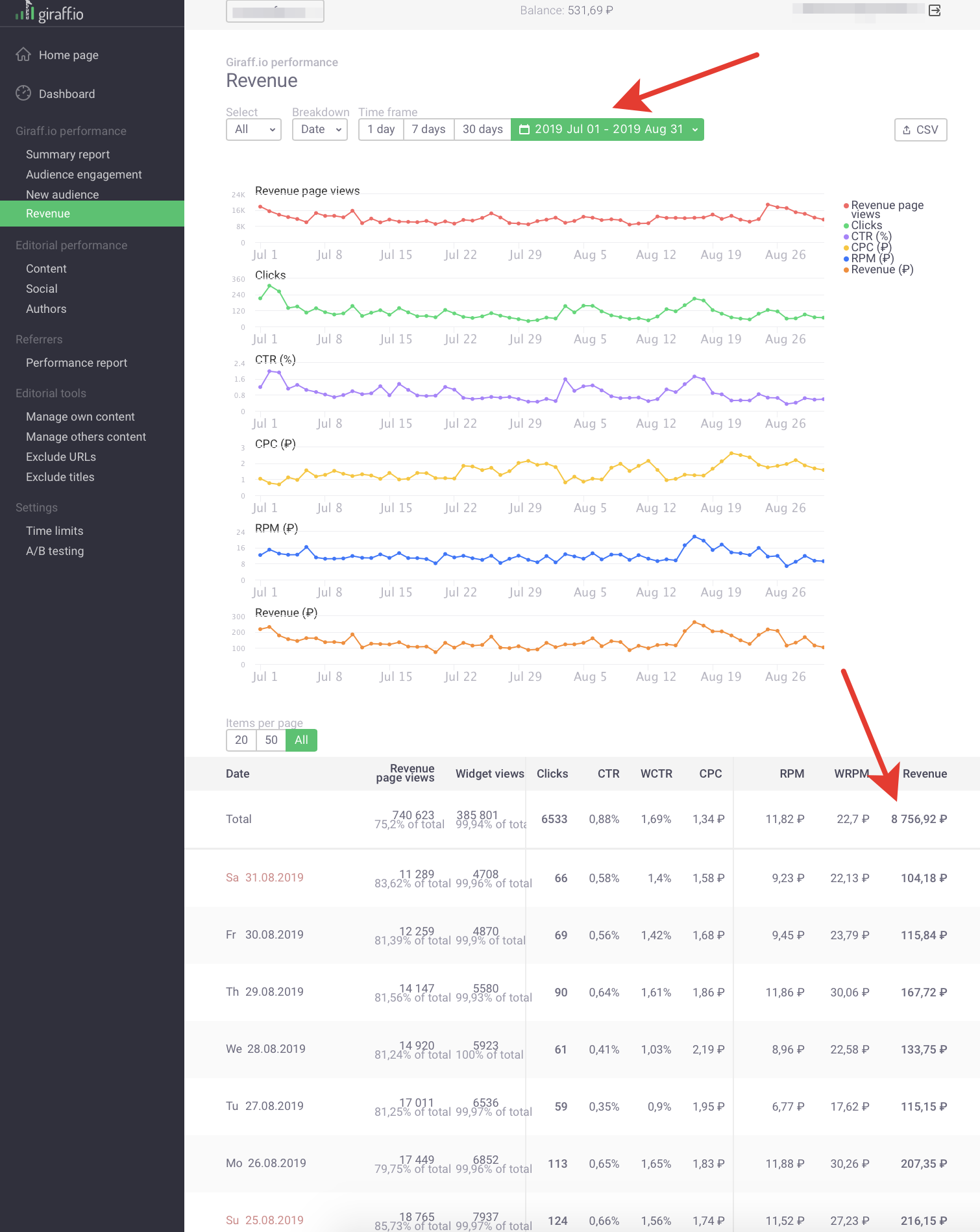Go to Manage own content
This screenshot has width=980, height=1232.
tap(80, 417)
